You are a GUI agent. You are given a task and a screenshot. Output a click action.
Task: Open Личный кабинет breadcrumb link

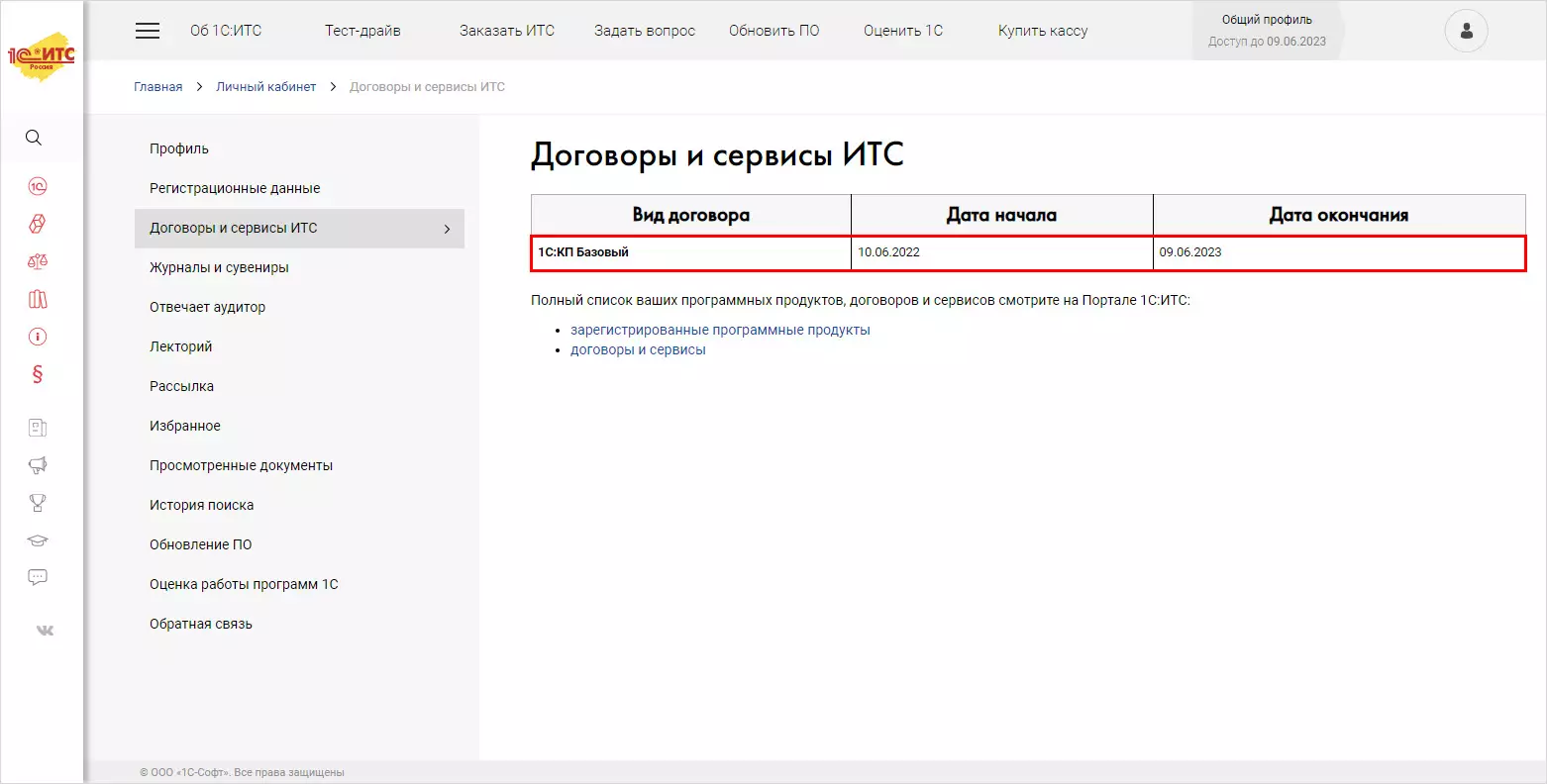(266, 87)
